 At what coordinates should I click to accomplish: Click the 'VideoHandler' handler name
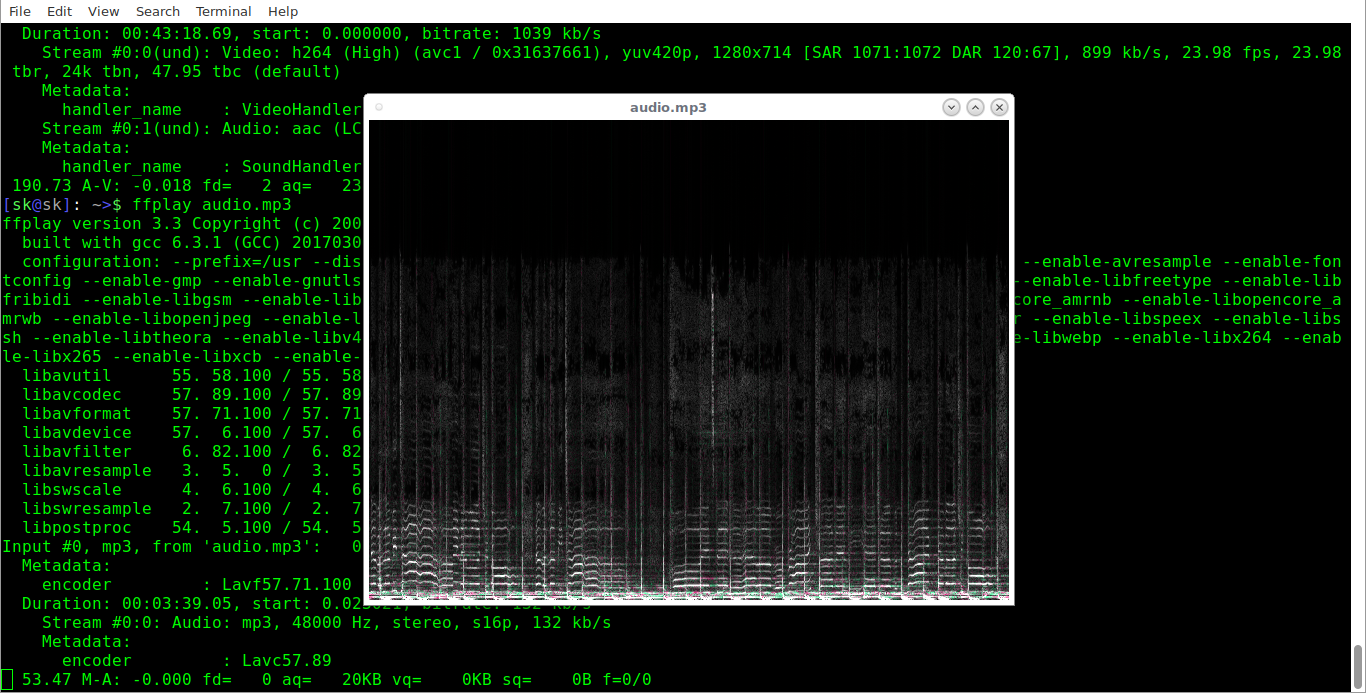[302, 109]
